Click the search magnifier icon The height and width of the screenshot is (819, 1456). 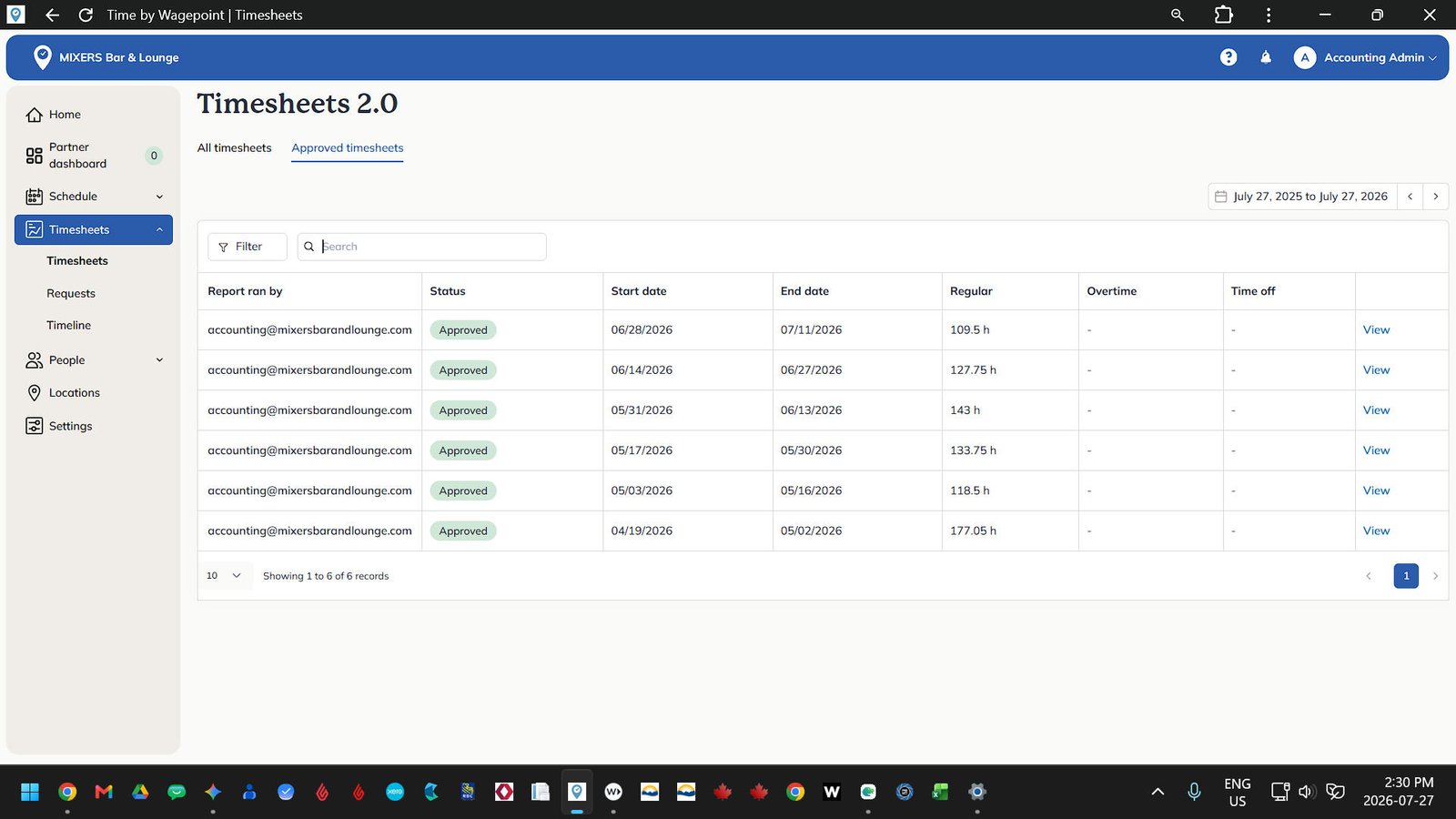click(x=309, y=247)
